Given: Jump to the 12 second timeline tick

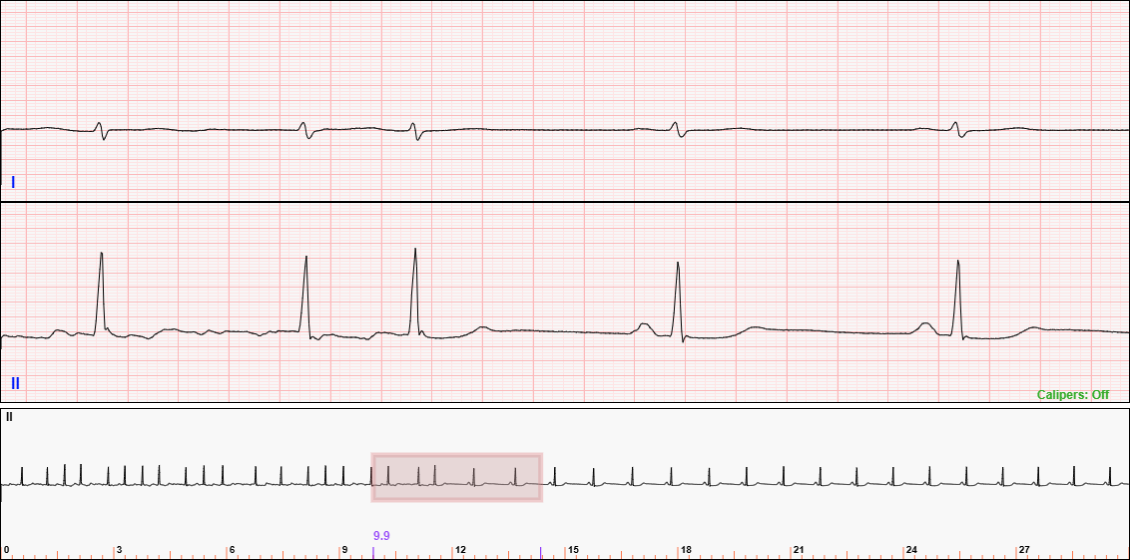Looking at the screenshot, I should [x=460, y=550].
